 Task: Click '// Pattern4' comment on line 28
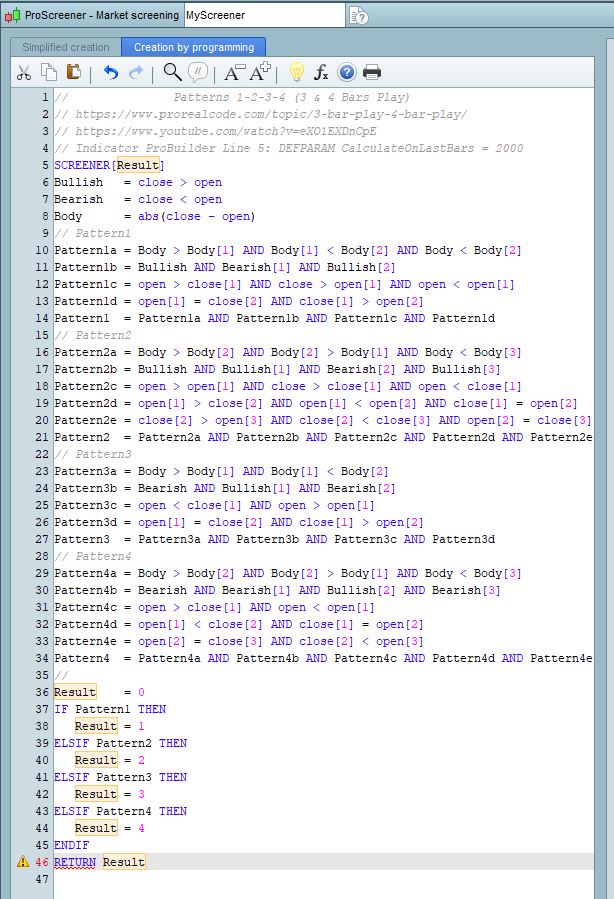point(92,556)
